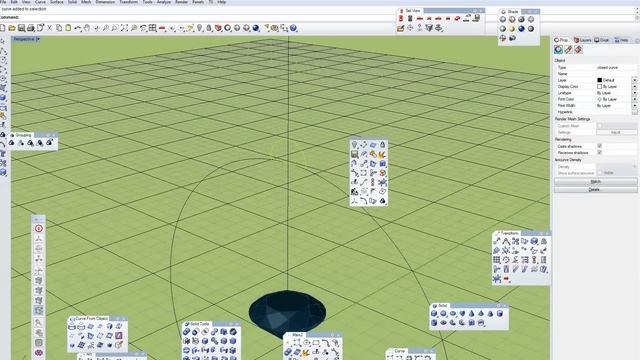
Task: Click the Print icon in the main toolbar
Action: (x=31, y=28)
